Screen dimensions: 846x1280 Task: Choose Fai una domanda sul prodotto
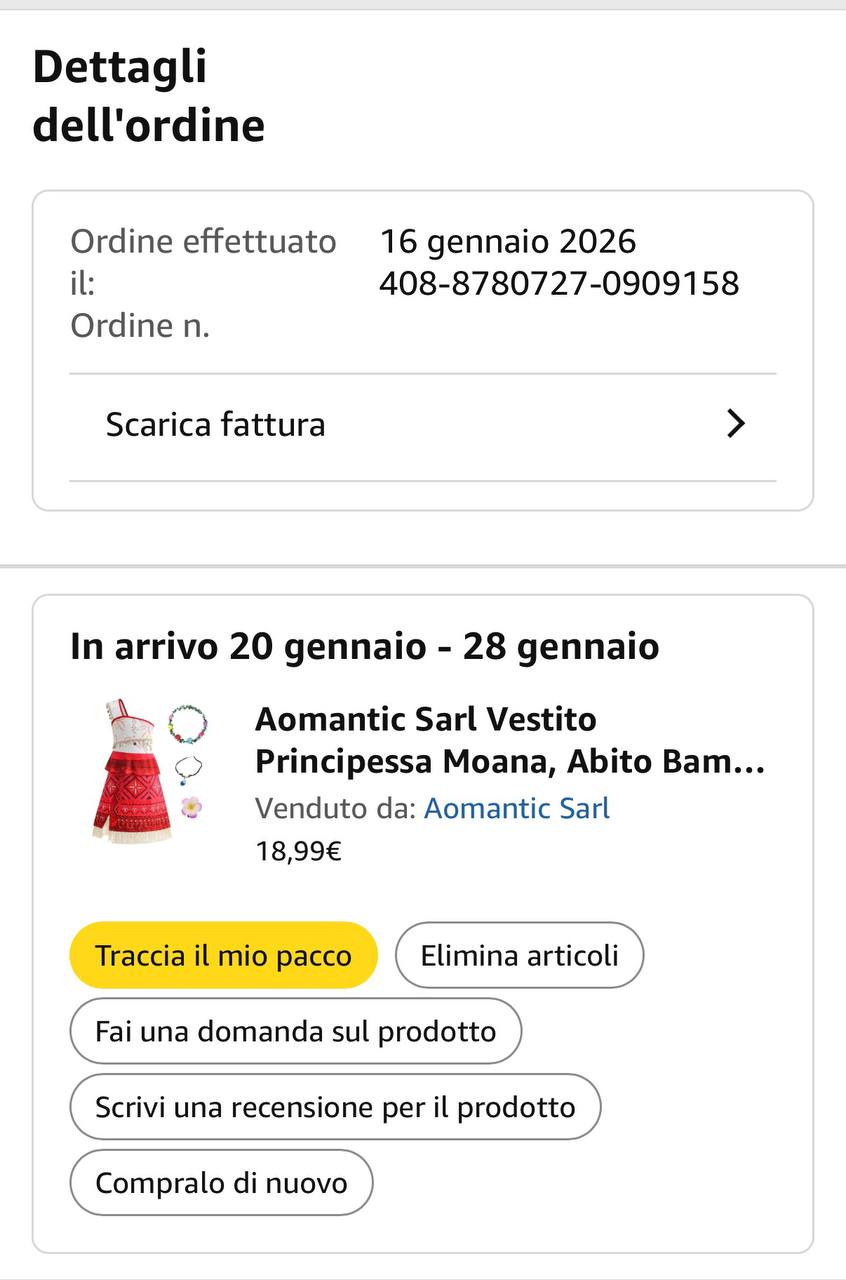pos(296,1031)
